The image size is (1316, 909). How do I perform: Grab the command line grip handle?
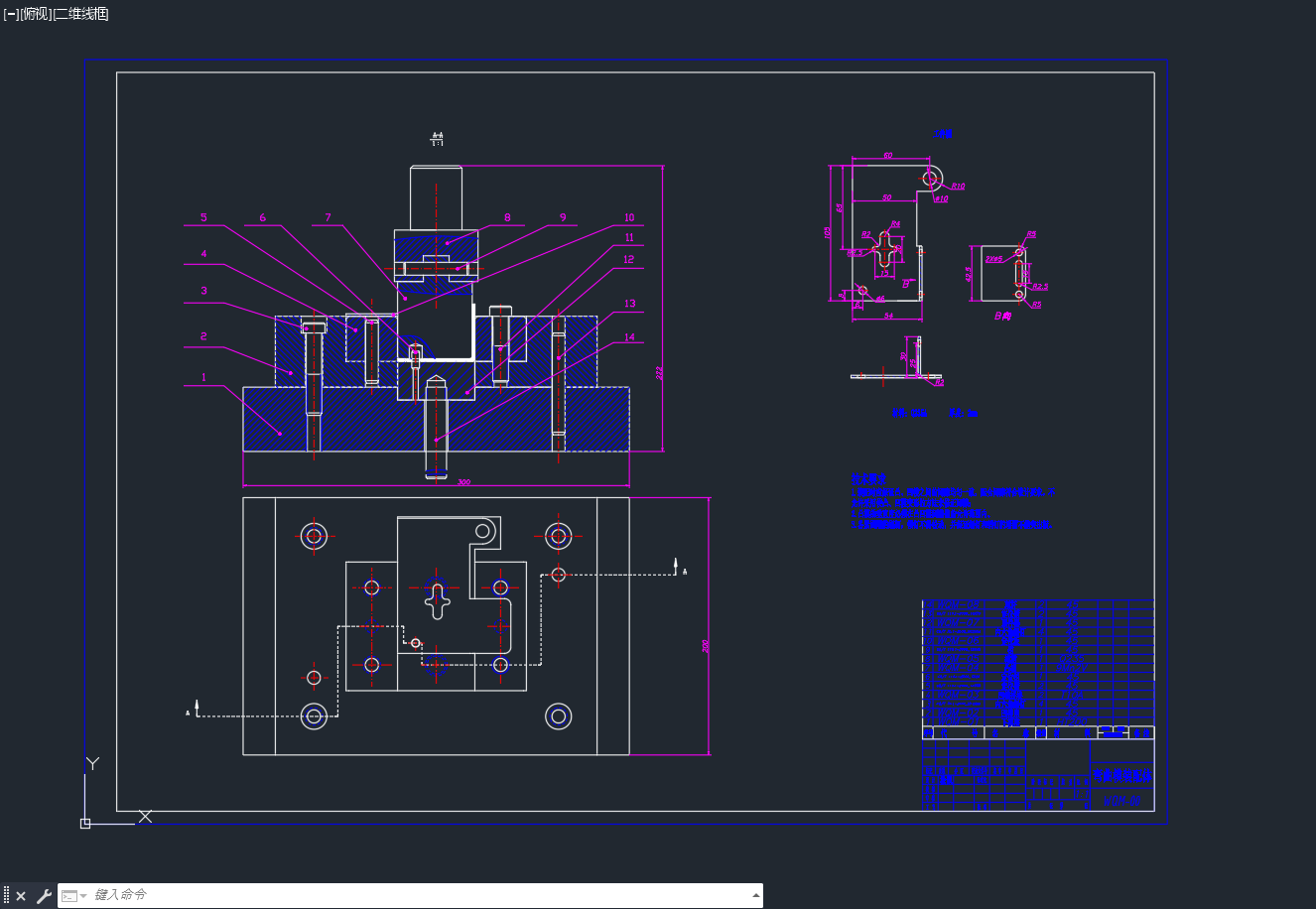point(6,896)
